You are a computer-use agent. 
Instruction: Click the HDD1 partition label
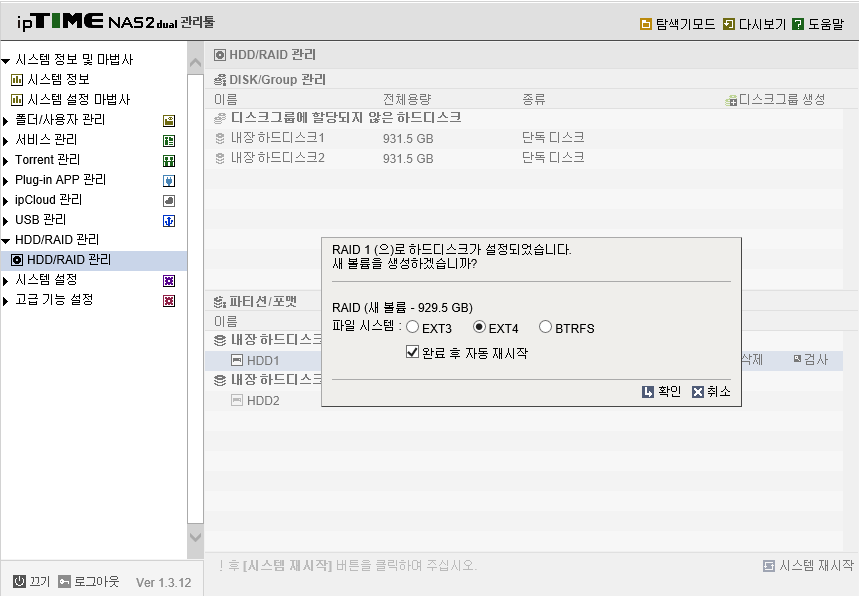tap(263, 360)
